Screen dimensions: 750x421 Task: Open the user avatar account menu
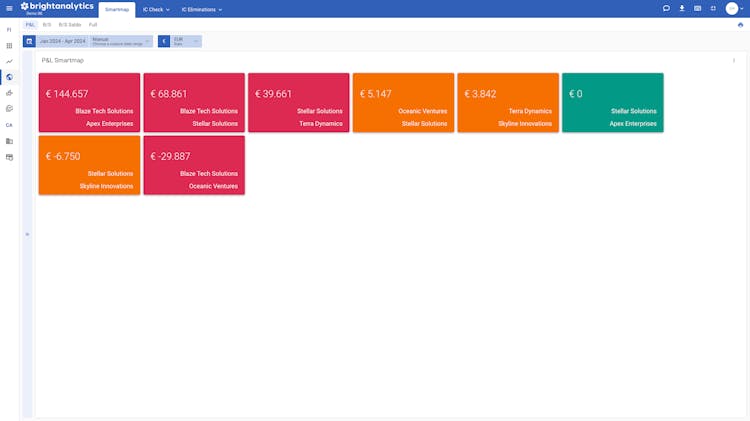click(732, 8)
